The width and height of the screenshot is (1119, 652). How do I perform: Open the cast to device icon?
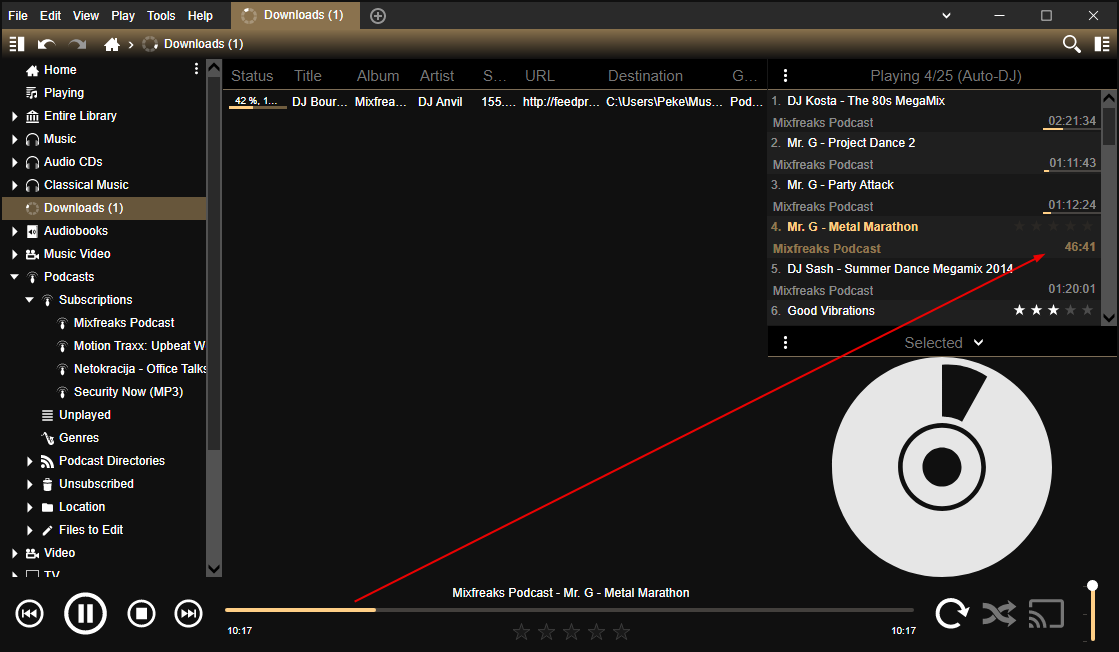coord(1046,613)
